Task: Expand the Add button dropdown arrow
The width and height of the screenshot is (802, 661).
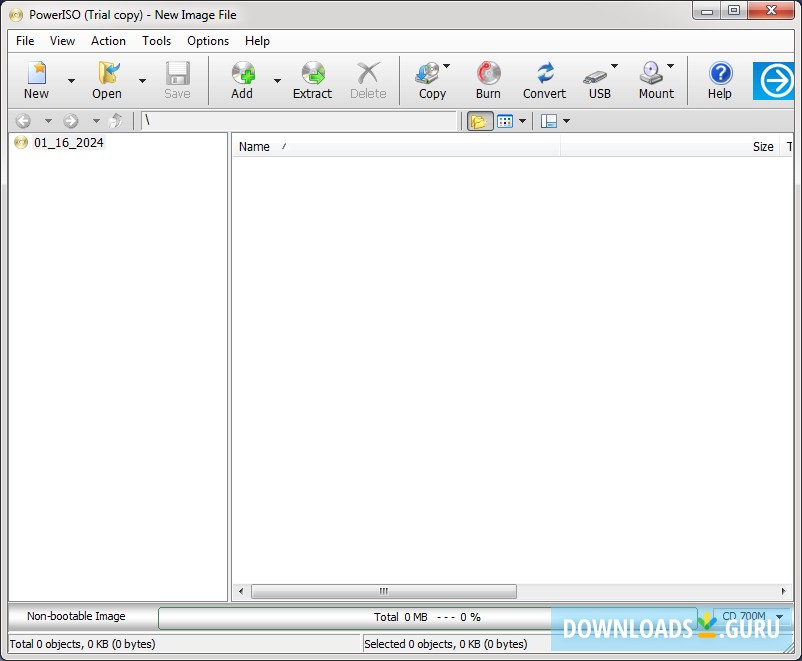Action: pos(277,80)
